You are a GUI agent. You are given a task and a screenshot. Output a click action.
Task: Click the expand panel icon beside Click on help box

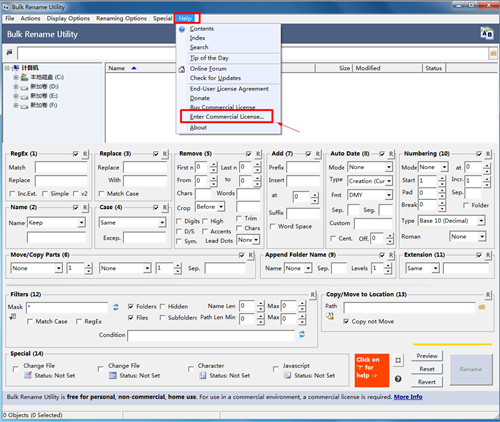coord(398,360)
